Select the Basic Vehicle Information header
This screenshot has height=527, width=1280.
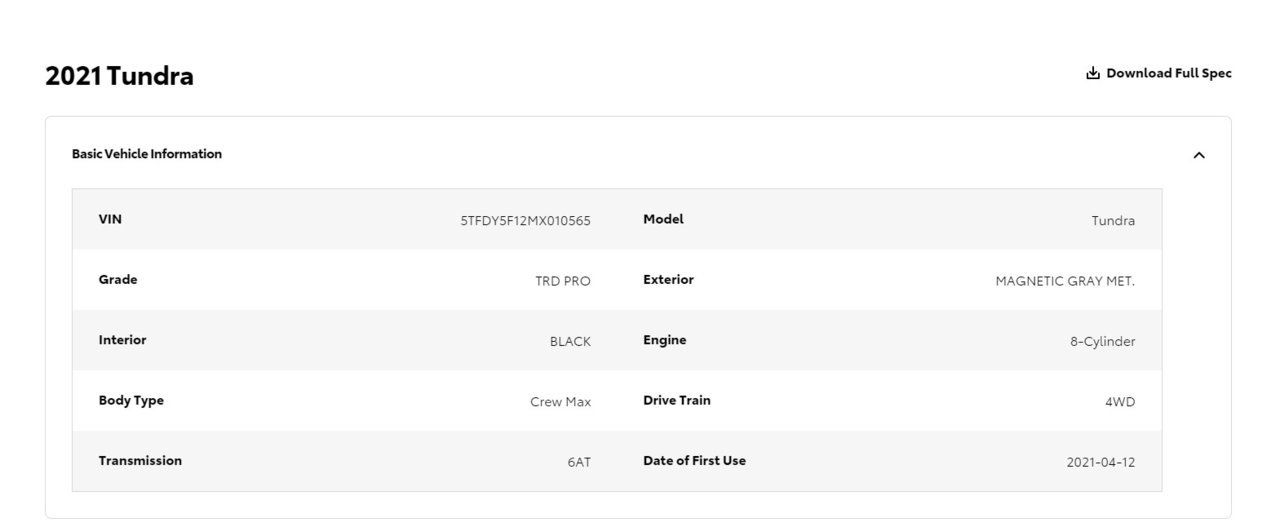(147, 154)
